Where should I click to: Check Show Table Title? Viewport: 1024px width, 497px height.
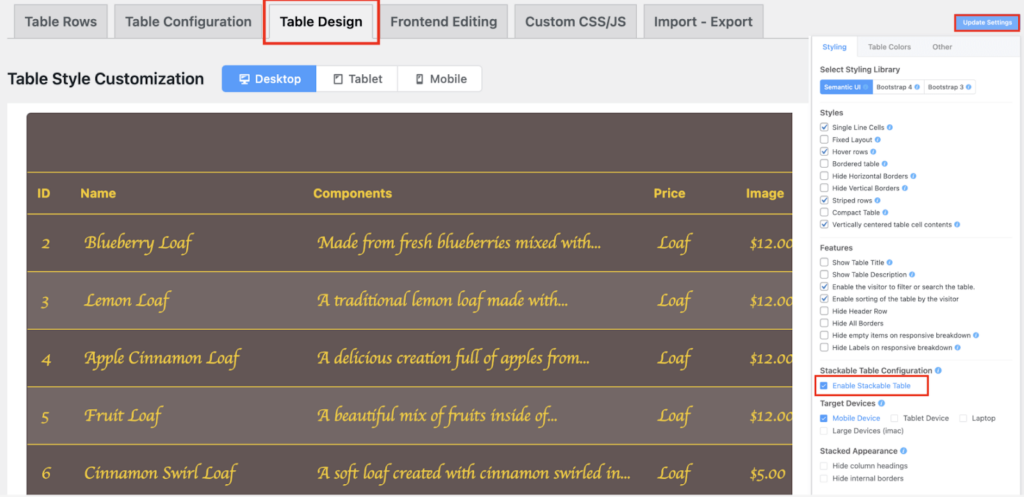click(824, 263)
